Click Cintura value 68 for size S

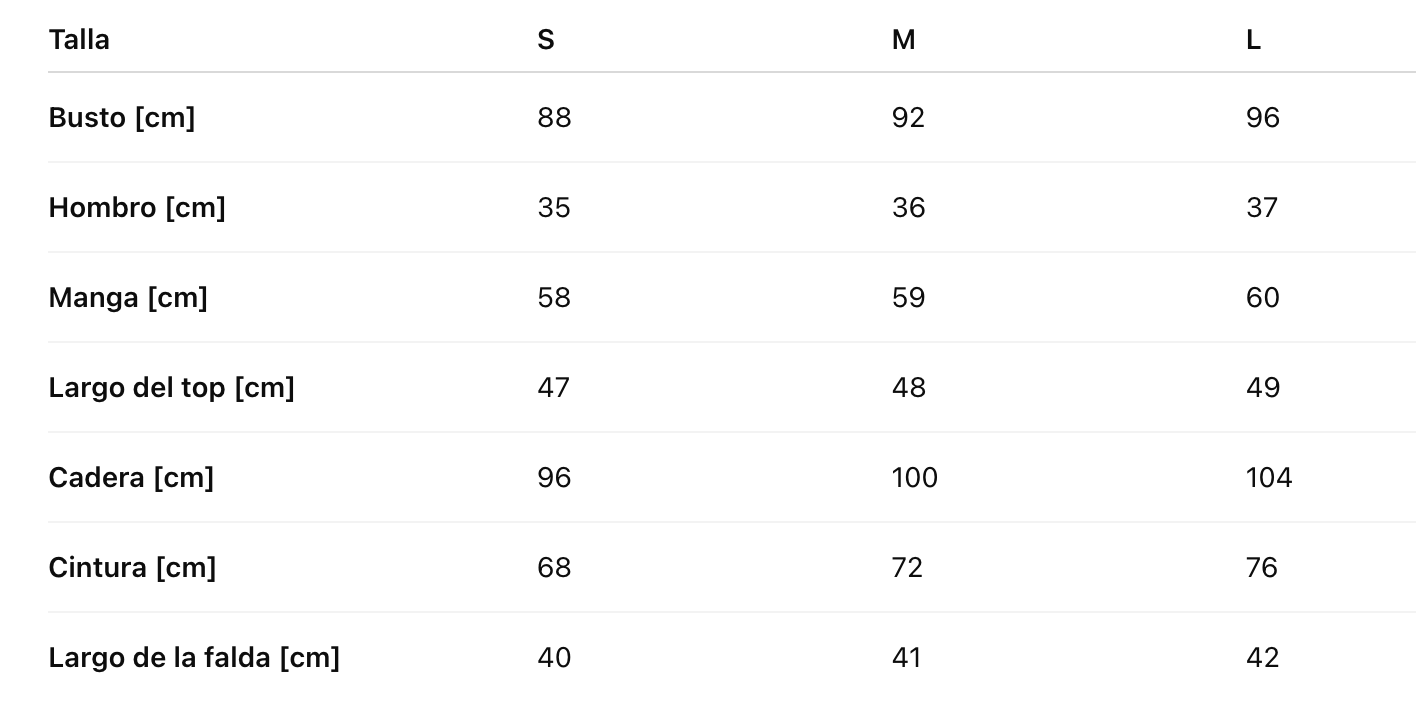click(554, 568)
